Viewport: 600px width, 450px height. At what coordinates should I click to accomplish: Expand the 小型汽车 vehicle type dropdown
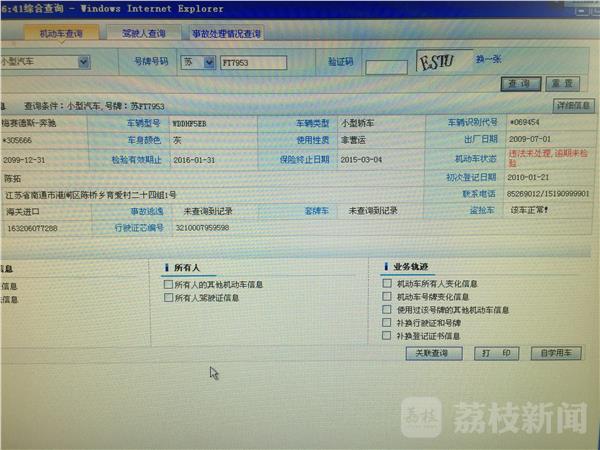coord(84,61)
